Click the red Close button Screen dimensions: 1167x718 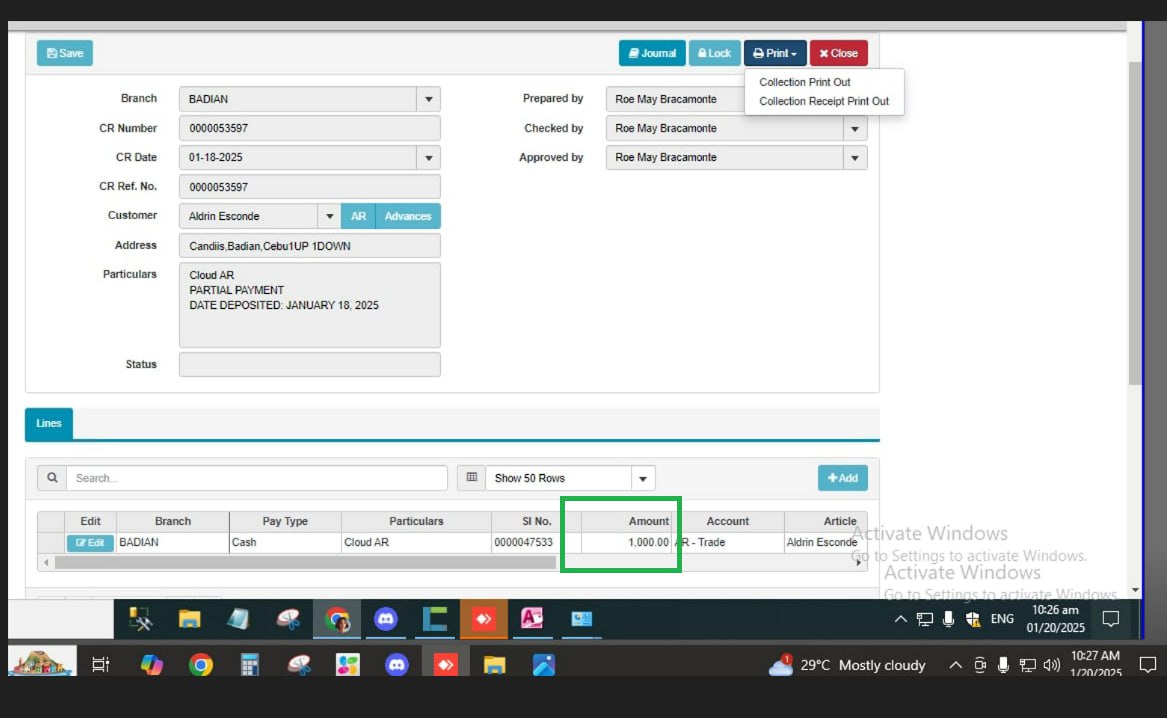[838, 53]
